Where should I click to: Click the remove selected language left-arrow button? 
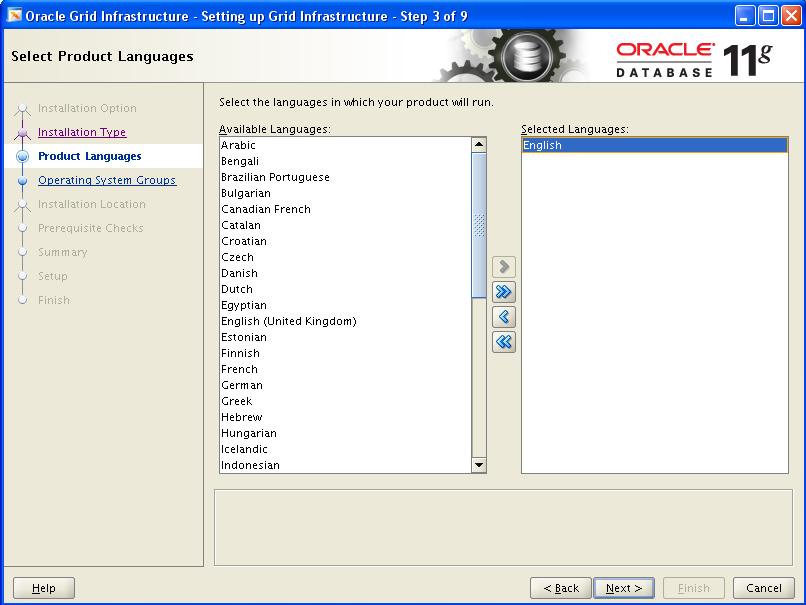tap(504, 317)
